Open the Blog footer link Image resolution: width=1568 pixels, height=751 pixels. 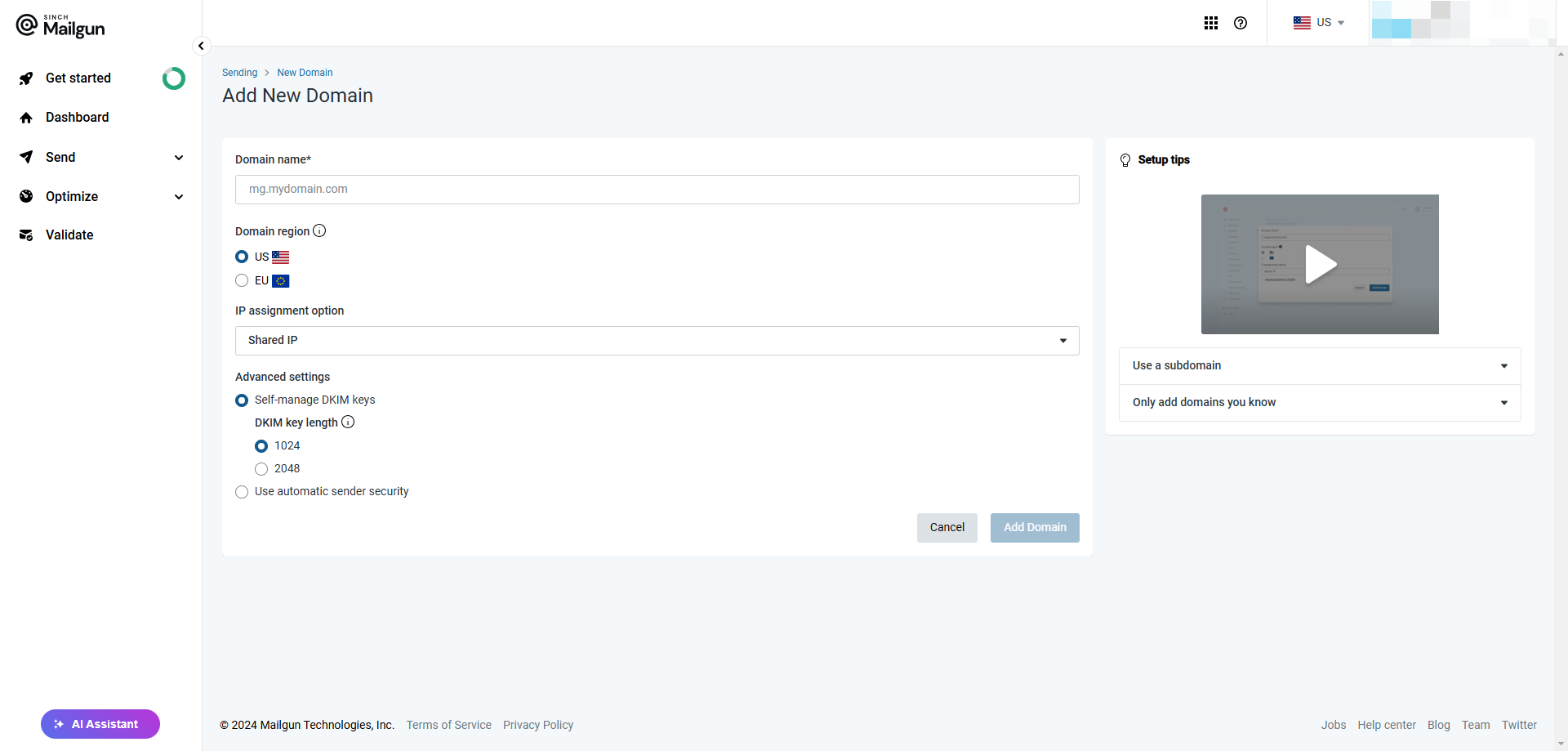coord(1439,725)
